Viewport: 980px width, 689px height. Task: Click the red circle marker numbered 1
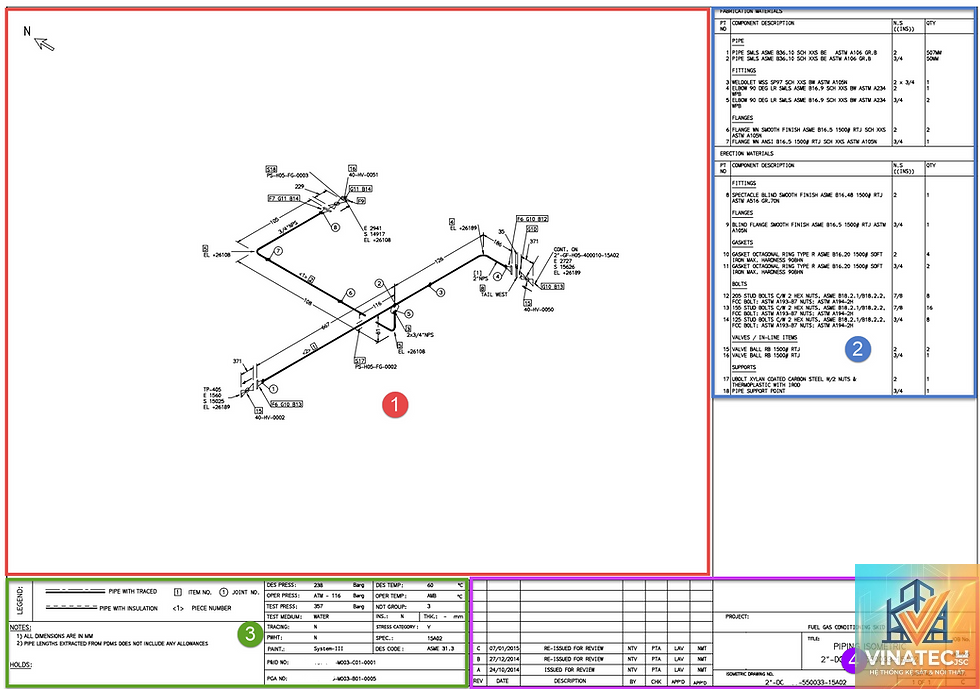395,405
